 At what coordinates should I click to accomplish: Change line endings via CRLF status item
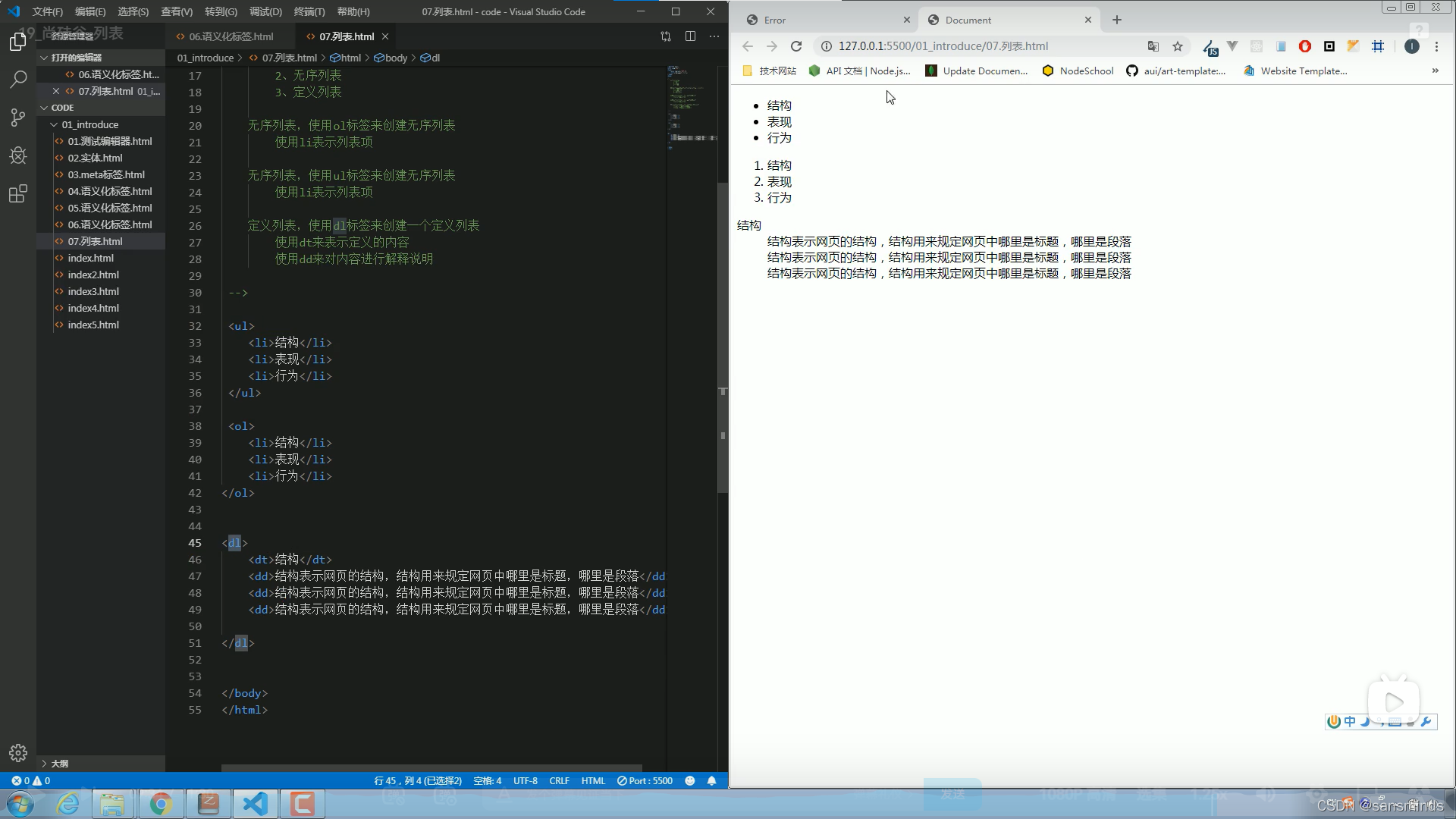coord(559,780)
